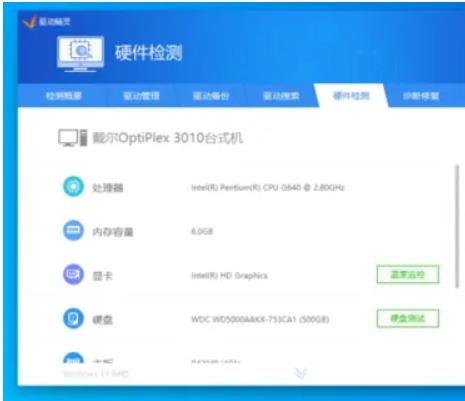Image resolution: width=465 pixels, height=401 pixels.
Task: Click the Dell OptiPlex desktop computer icon
Action: [x=73, y=138]
